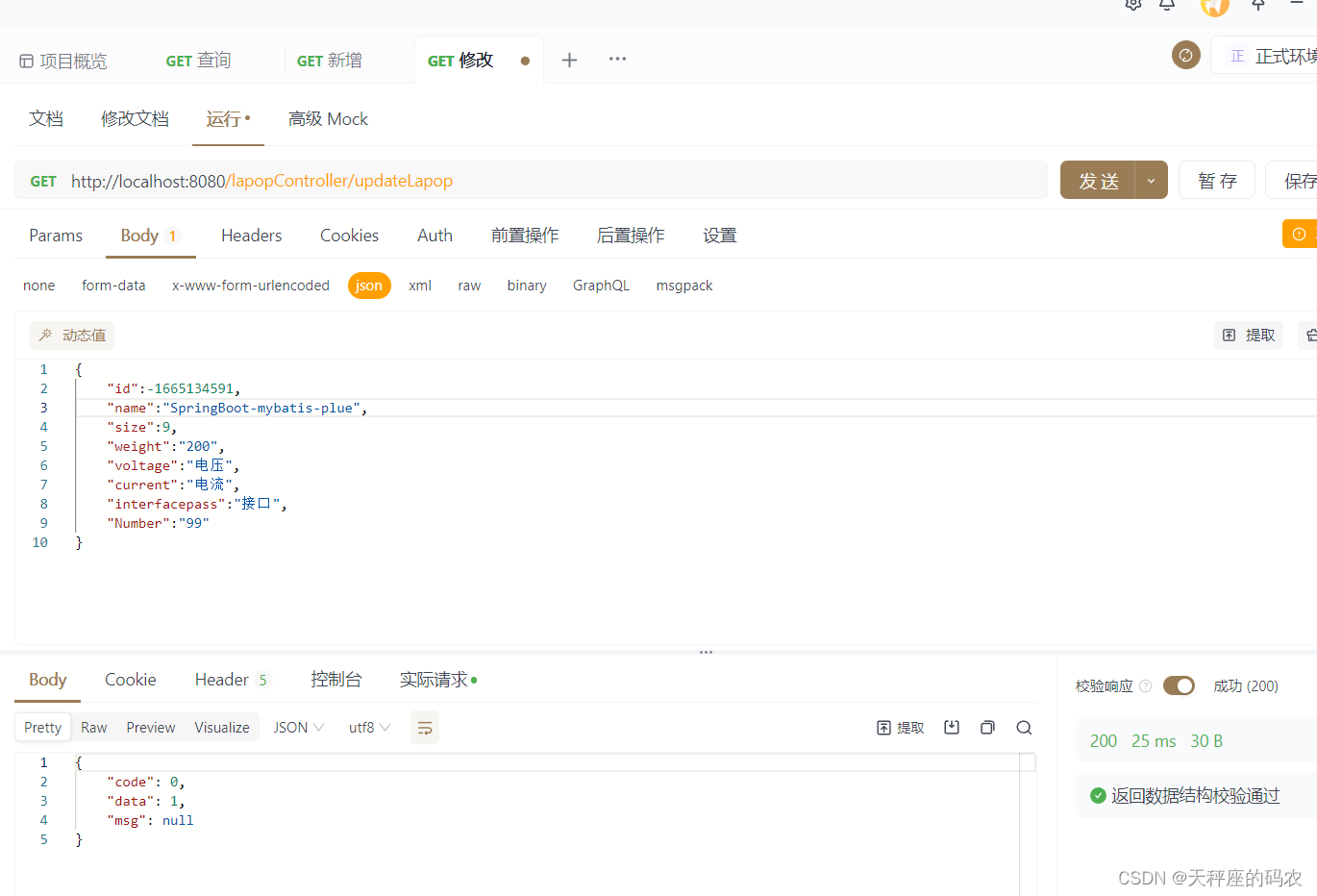
Task: Open the GET method selector
Action: coord(43,181)
